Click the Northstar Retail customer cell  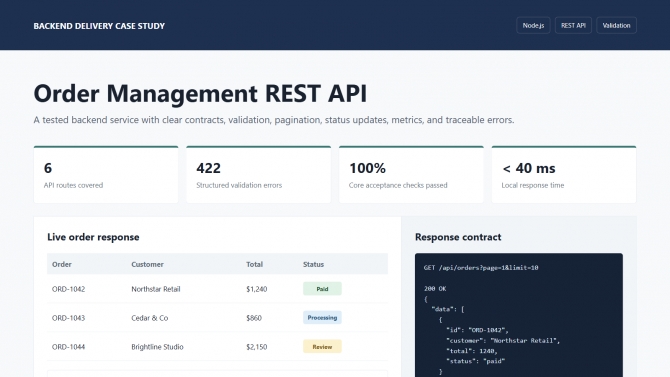[x=156, y=289]
